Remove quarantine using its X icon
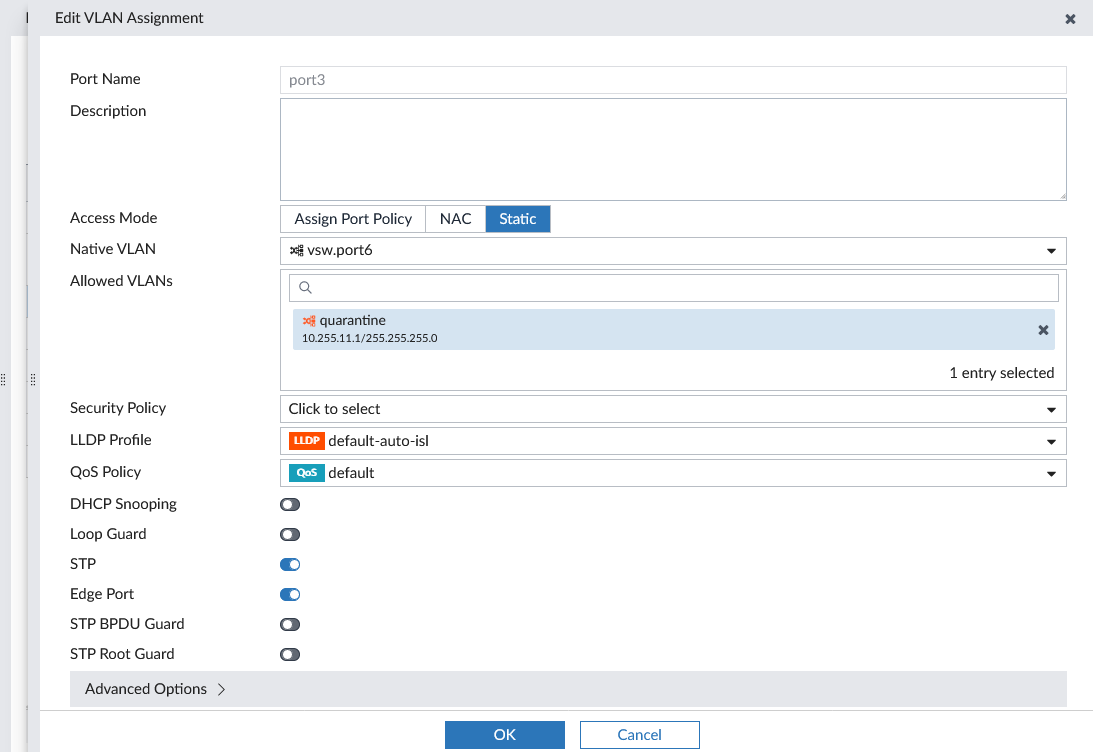This screenshot has height=752, width=1093. [x=1043, y=329]
